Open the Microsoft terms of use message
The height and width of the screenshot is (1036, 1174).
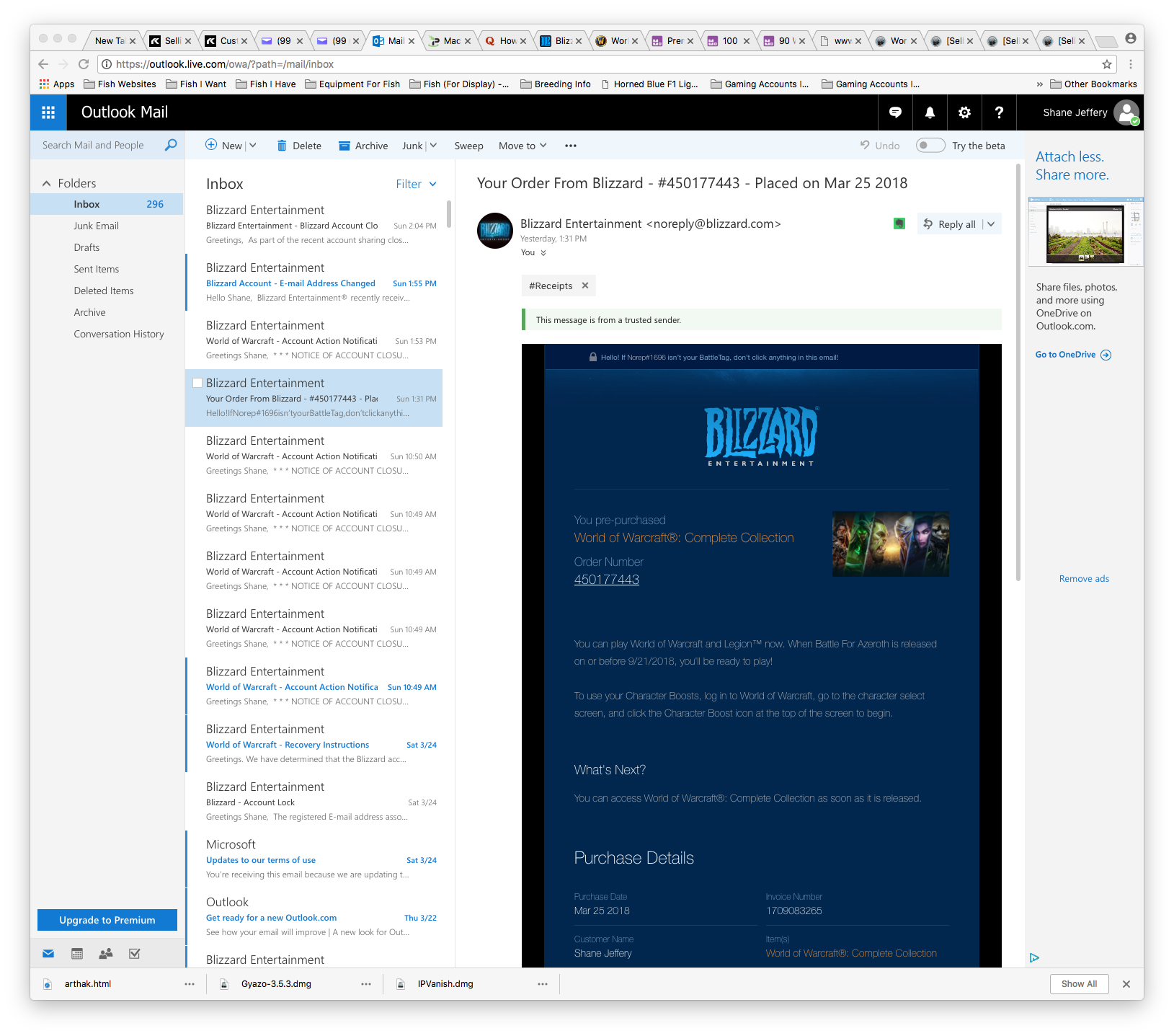point(313,859)
